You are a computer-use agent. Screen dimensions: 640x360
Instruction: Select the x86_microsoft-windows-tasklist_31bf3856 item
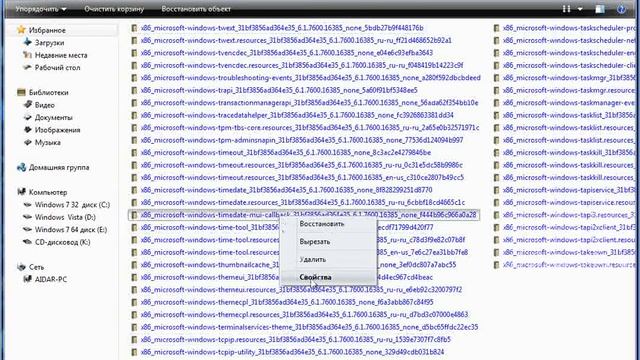pyautogui.click(x=569, y=115)
